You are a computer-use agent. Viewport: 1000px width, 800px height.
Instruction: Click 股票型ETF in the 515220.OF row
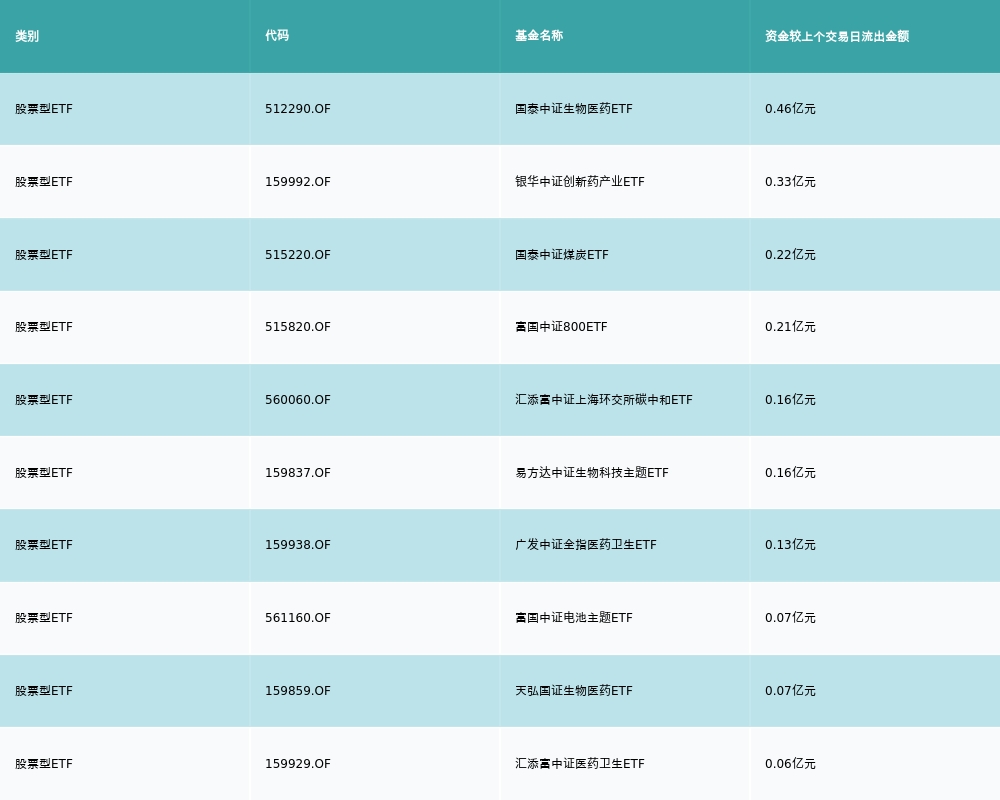[x=44, y=255]
